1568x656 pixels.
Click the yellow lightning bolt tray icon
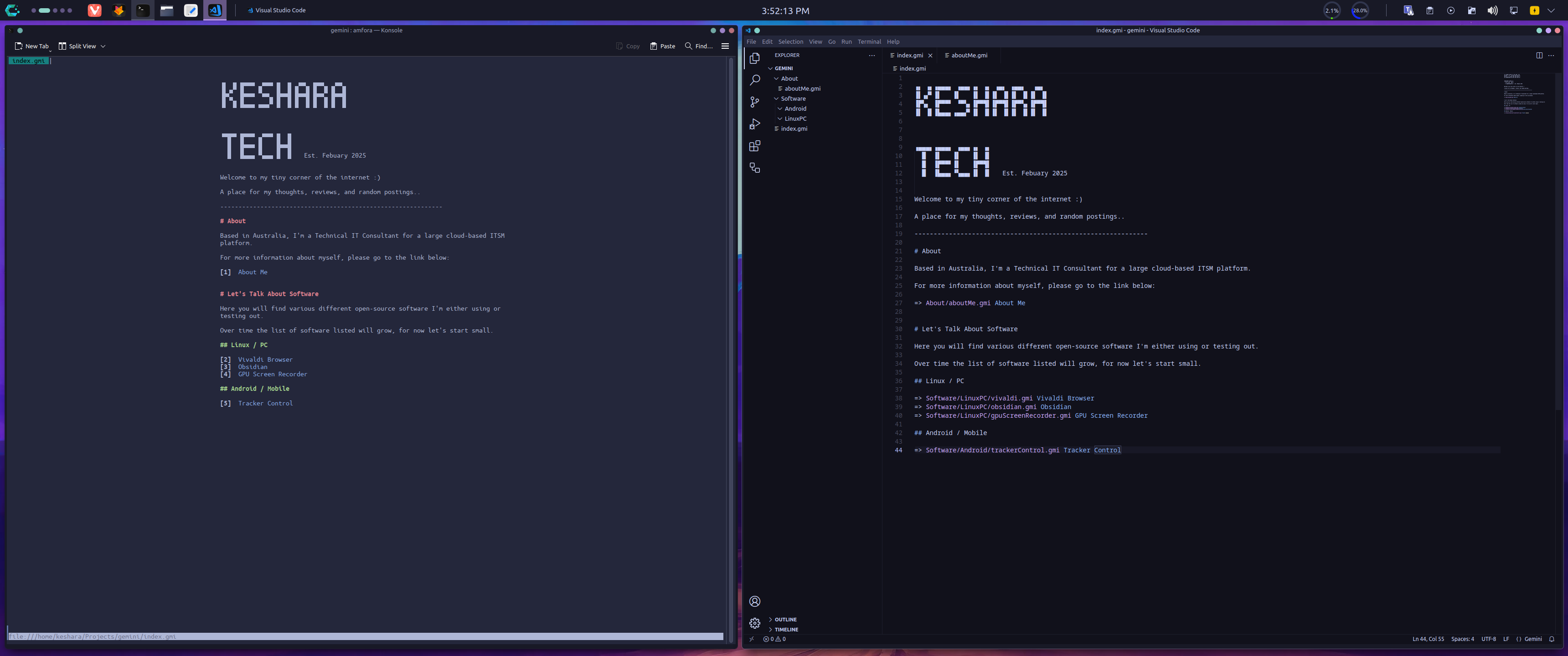pyautogui.click(x=1535, y=10)
